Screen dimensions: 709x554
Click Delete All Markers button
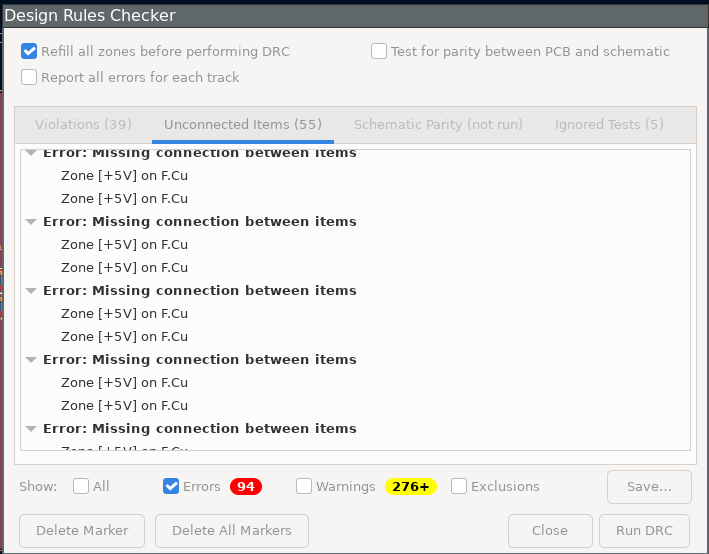coord(231,530)
